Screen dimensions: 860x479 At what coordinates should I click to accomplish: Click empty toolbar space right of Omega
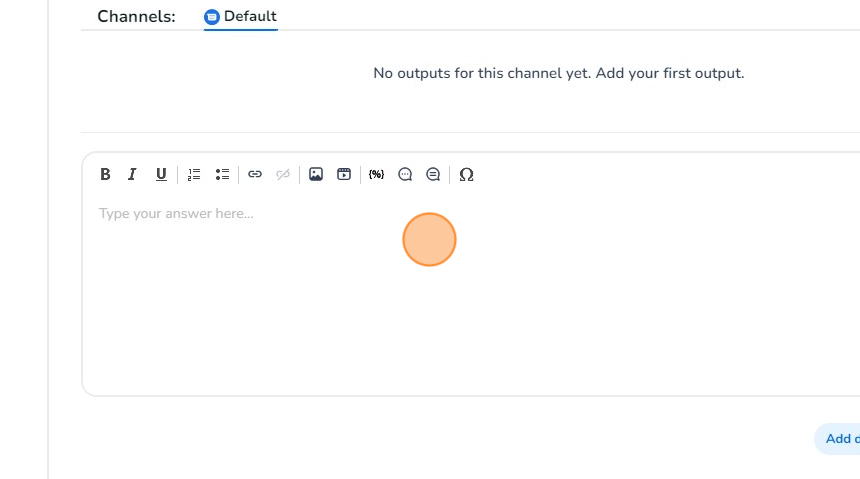click(650, 174)
